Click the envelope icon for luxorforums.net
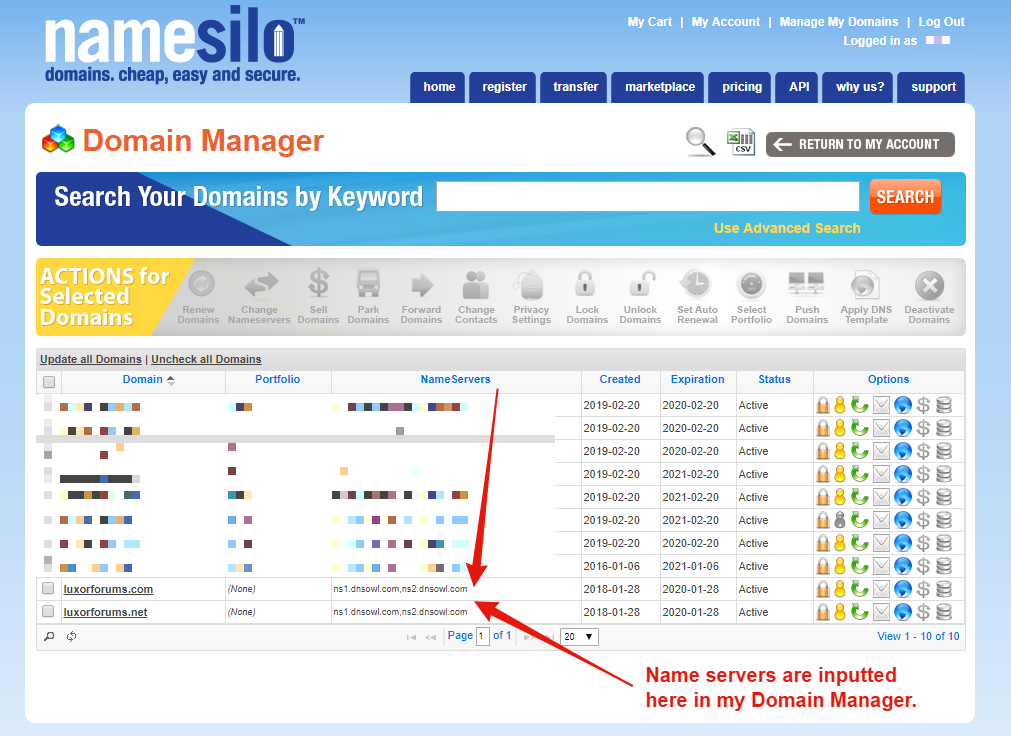This screenshot has width=1011, height=736. pyautogui.click(x=881, y=612)
